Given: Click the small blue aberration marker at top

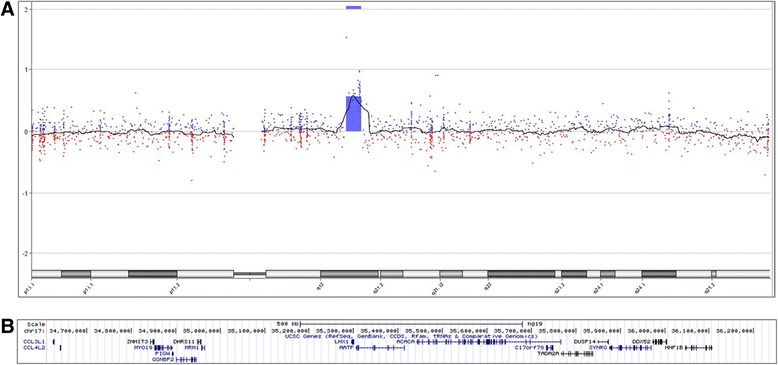Looking at the screenshot, I should pyautogui.click(x=354, y=7).
